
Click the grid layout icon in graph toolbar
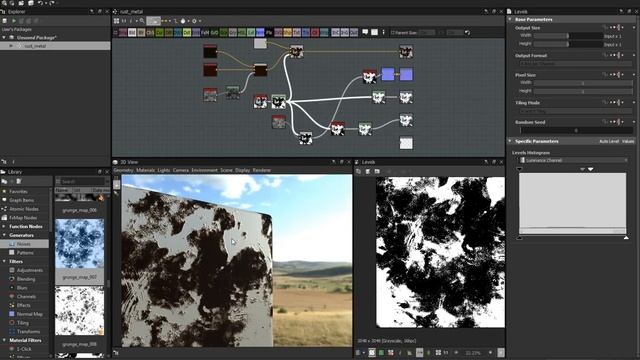116,20
